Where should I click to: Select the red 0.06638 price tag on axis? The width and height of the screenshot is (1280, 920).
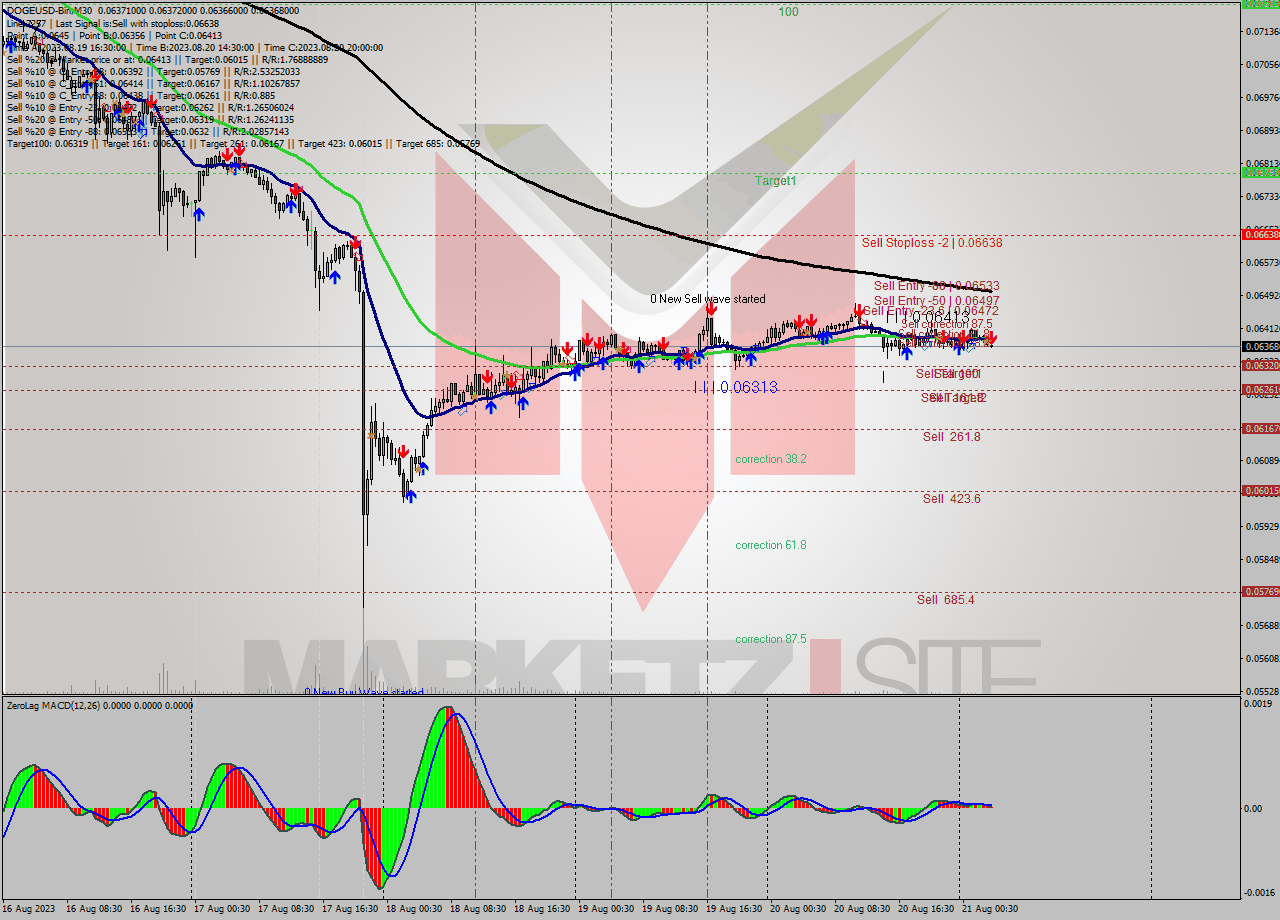1260,236
